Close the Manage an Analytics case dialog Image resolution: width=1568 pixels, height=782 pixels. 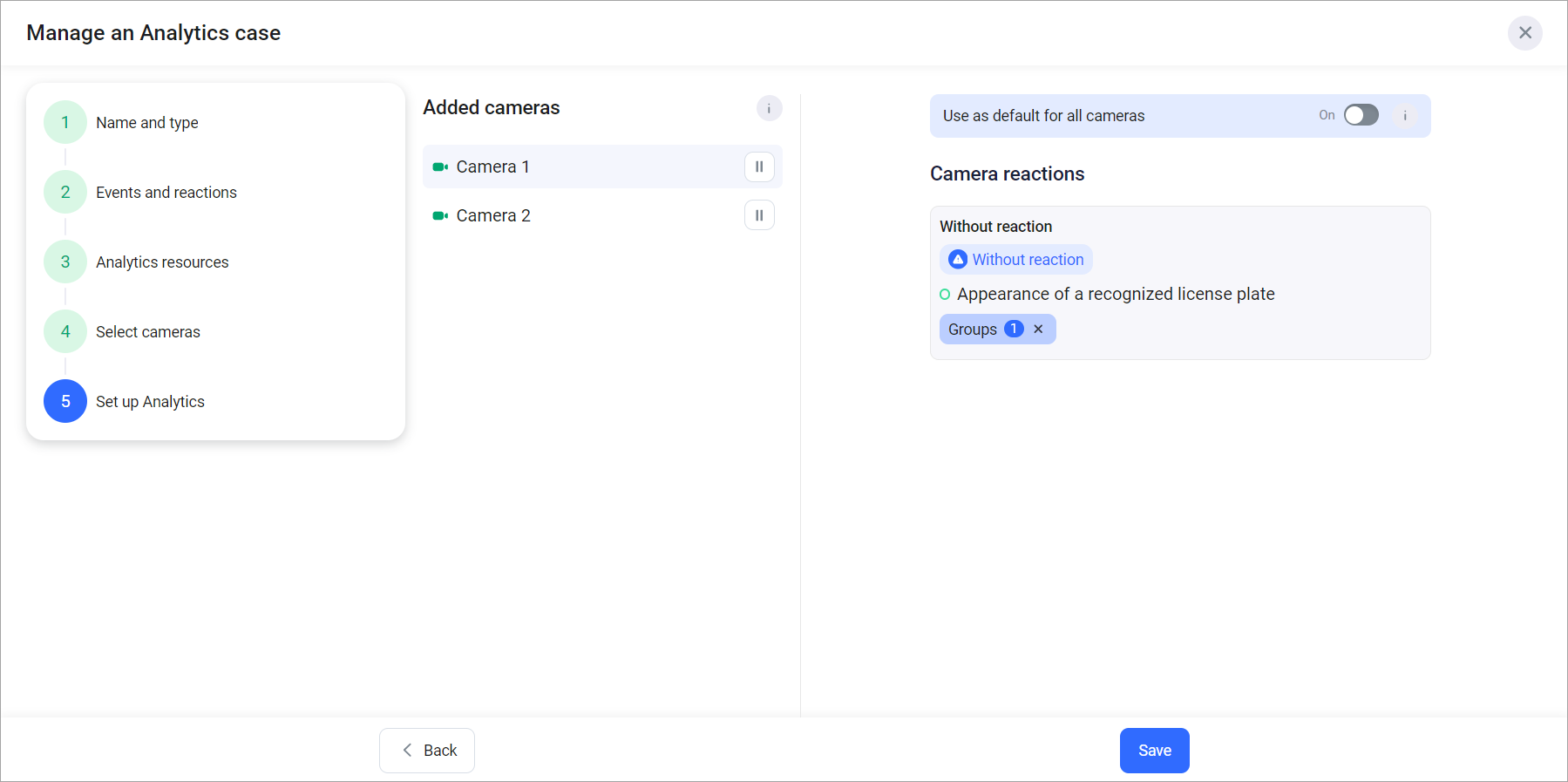pos(1524,33)
